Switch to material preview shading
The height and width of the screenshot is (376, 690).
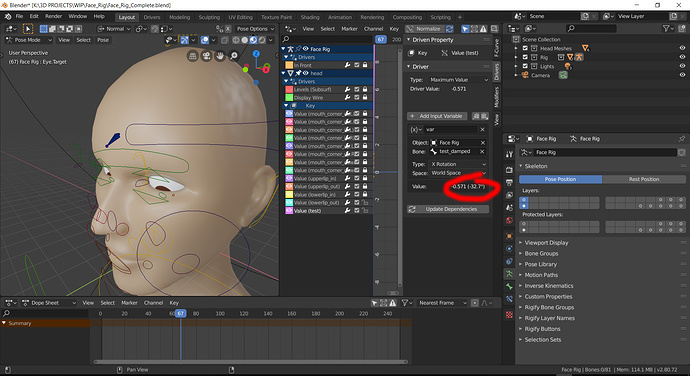(x=253, y=40)
